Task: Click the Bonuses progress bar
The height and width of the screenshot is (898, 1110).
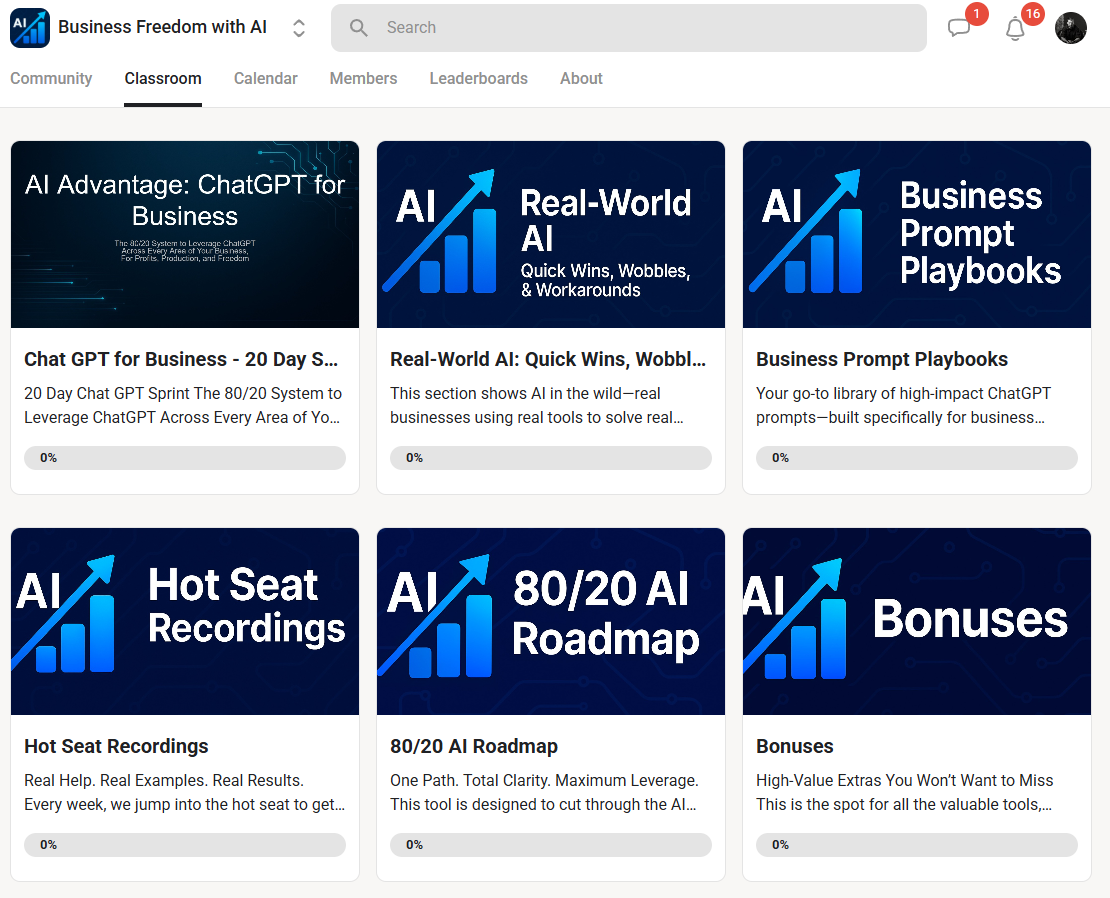Action: point(917,845)
